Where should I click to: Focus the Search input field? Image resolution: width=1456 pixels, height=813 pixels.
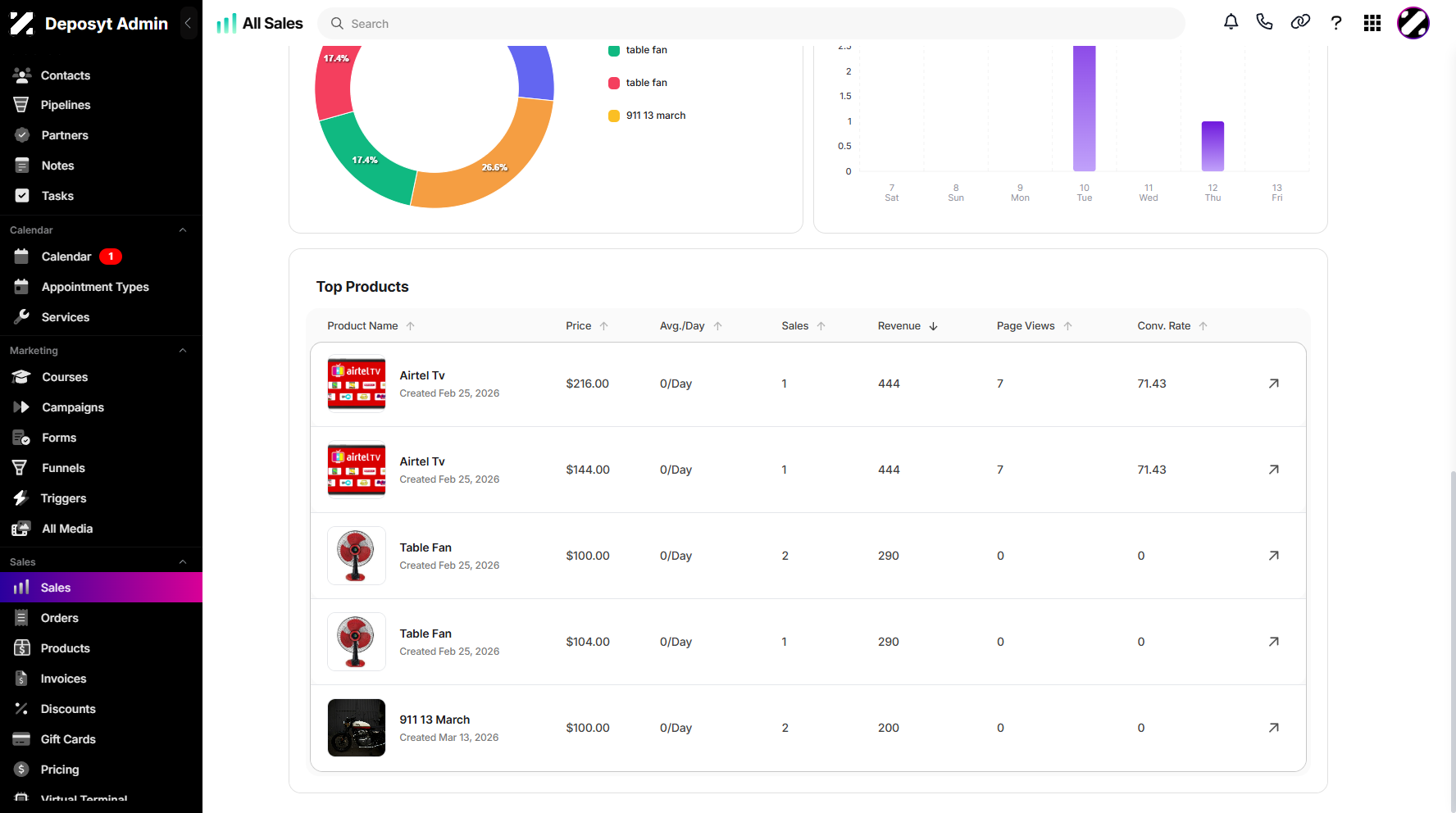[750, 24]
